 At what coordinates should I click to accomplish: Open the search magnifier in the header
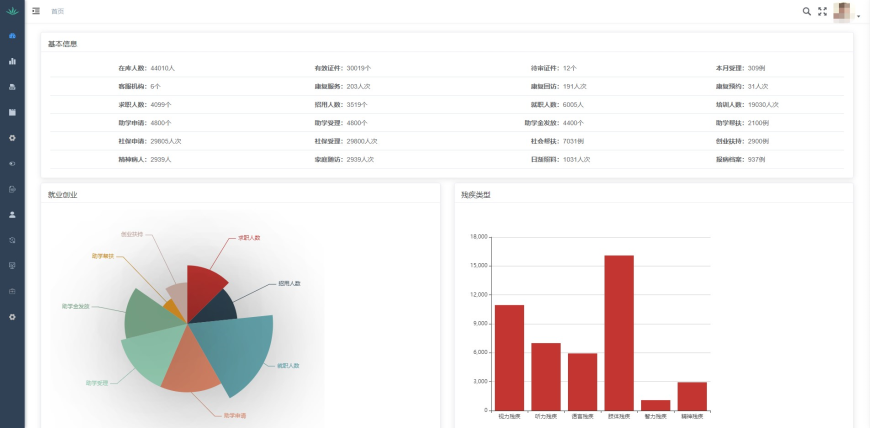tap(807, 11)
